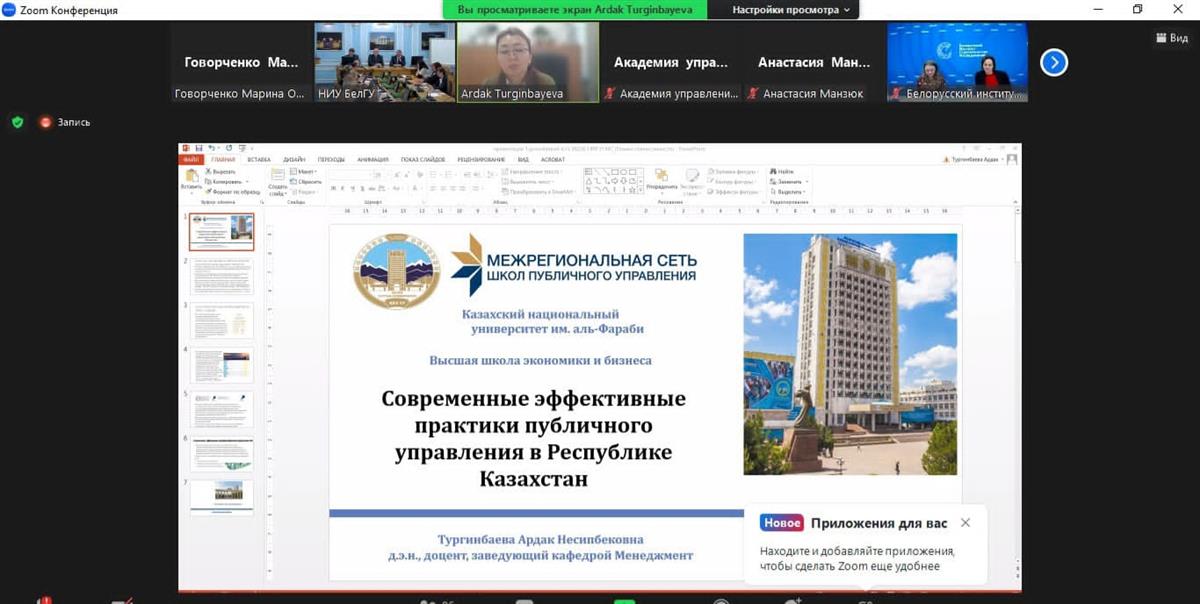The height and width of the screenshot is (604, 1200).
Task: Click the undo arrow in quick access toolbar
Action: [211, 148]
